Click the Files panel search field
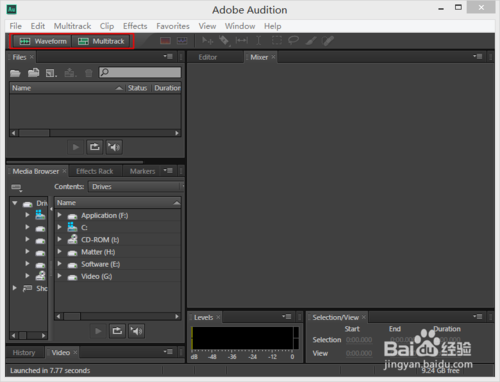Viewport: 500px width, 382px height. tap(140, 72)
